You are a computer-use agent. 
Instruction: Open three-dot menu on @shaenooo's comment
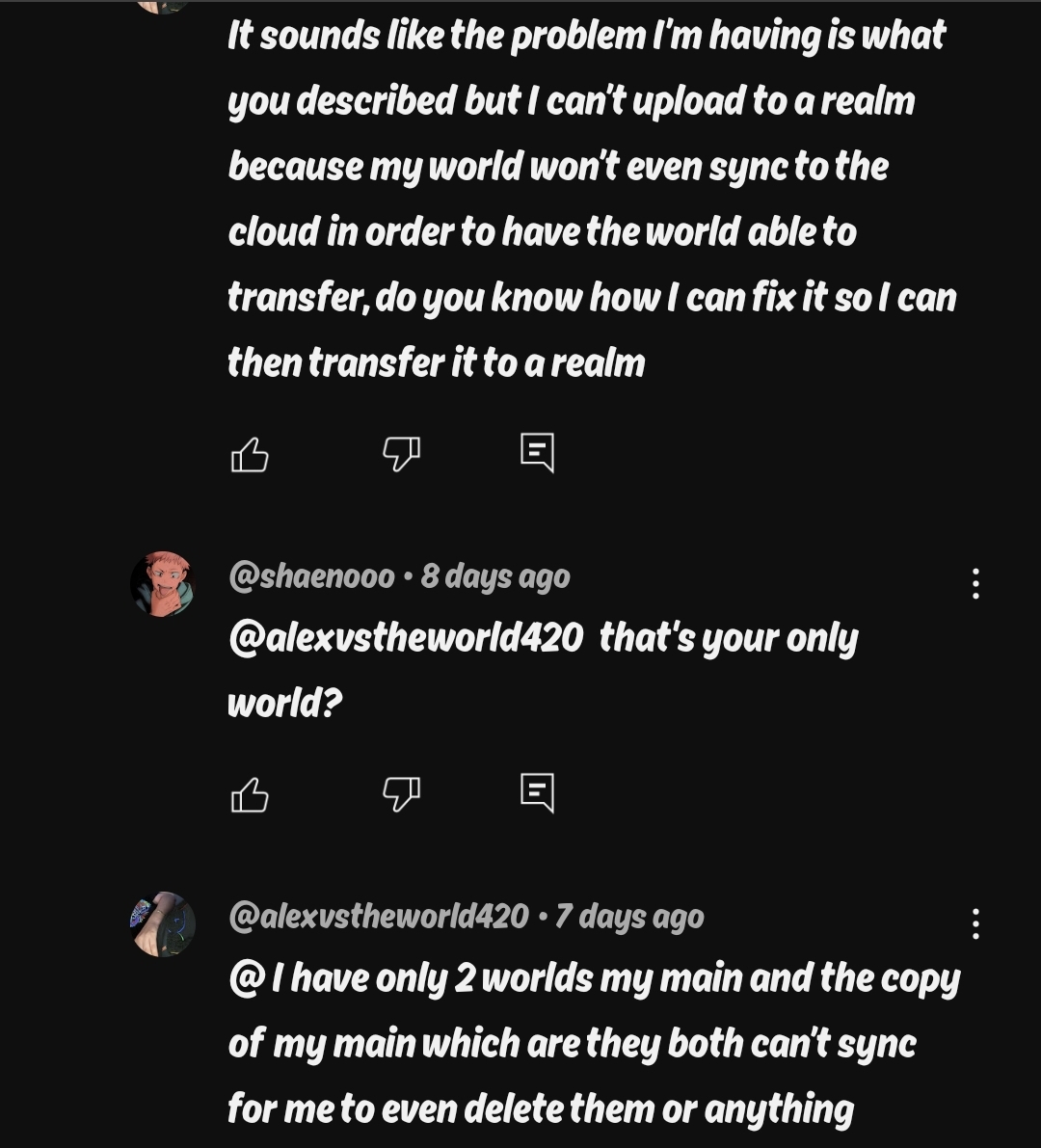coord(975,584)
